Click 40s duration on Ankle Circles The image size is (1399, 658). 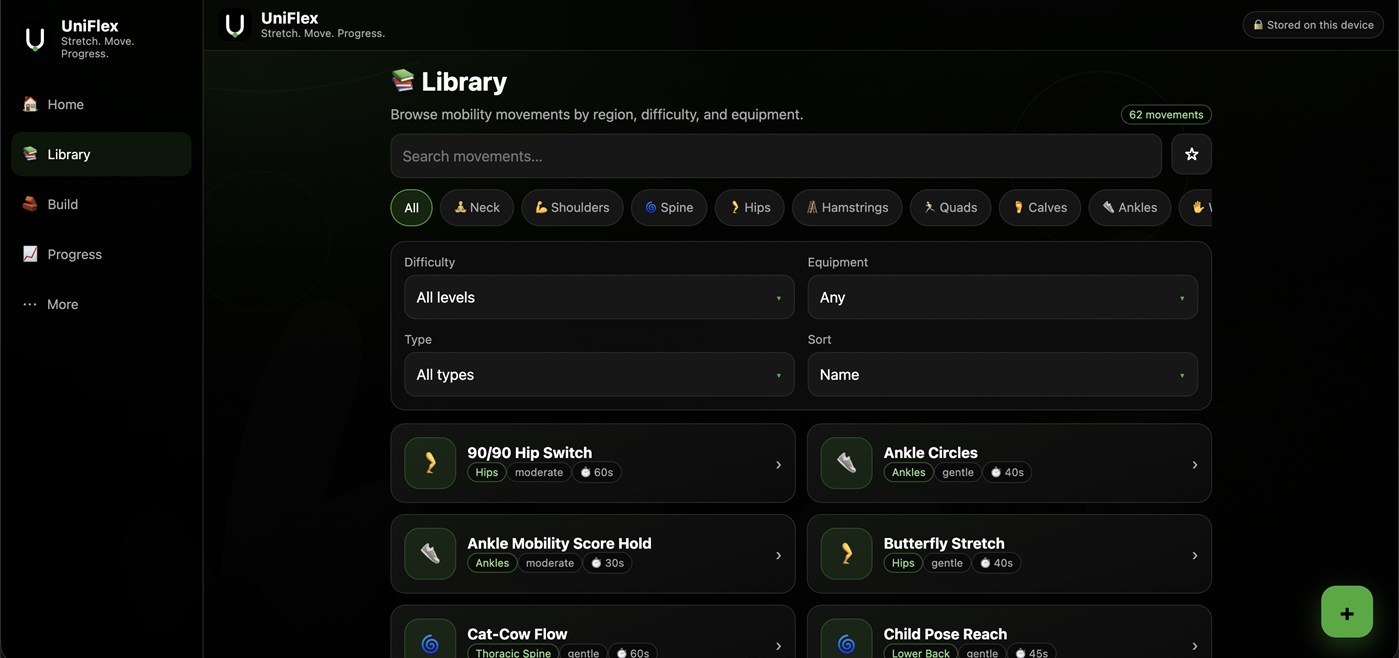[x=1007, y=472]
